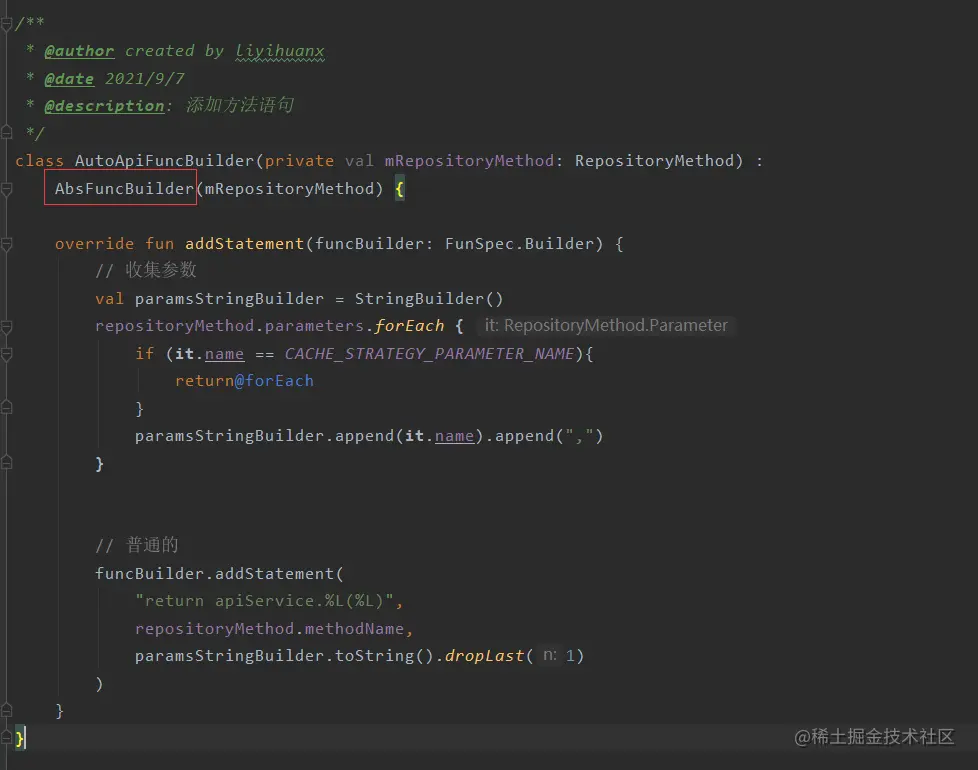Click the StringBuilder() constructor call
978x770 pixels.
[x=429, y=299]
